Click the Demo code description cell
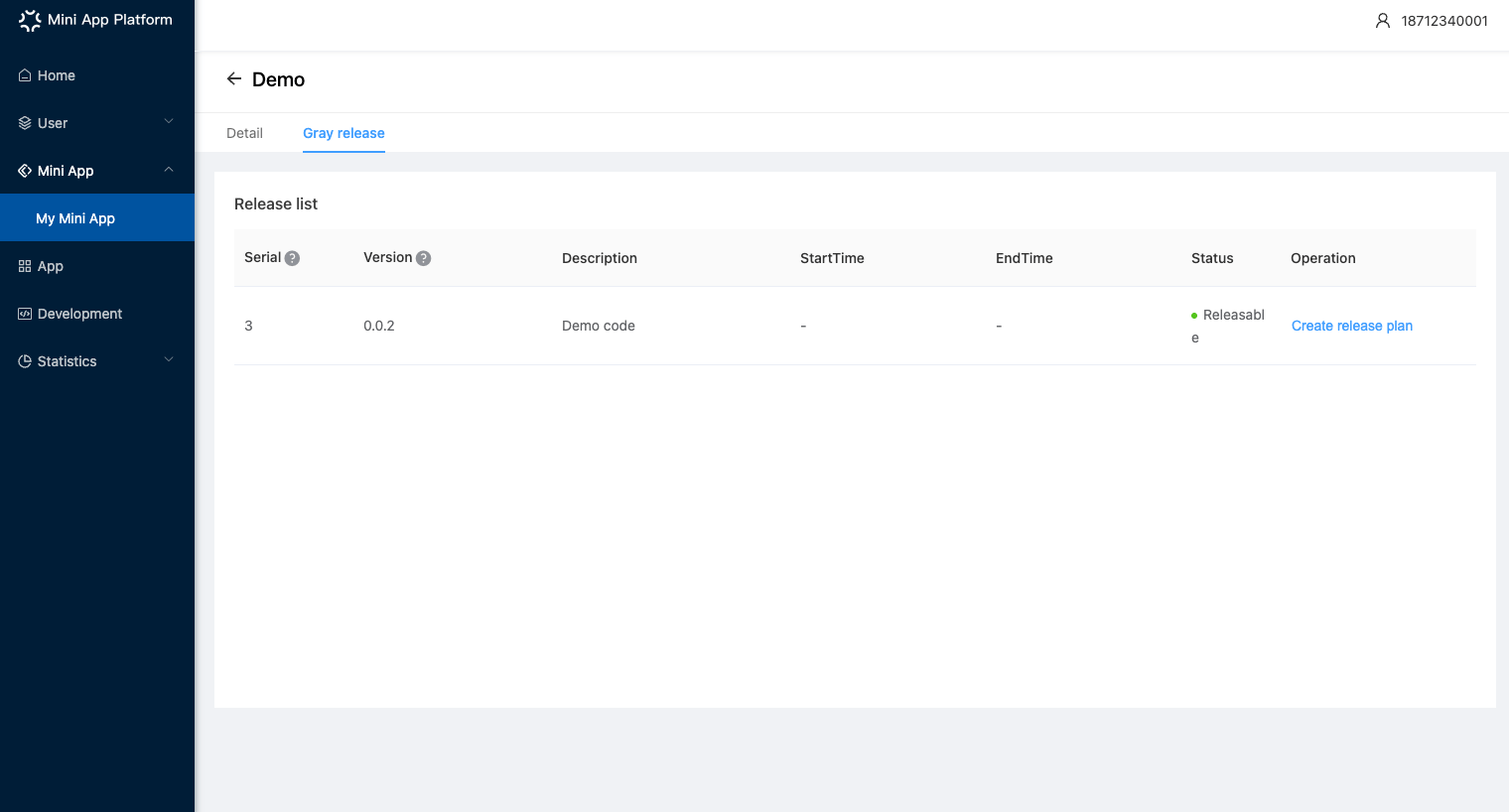Screen dimensions: 1509x812 (599, 326)
